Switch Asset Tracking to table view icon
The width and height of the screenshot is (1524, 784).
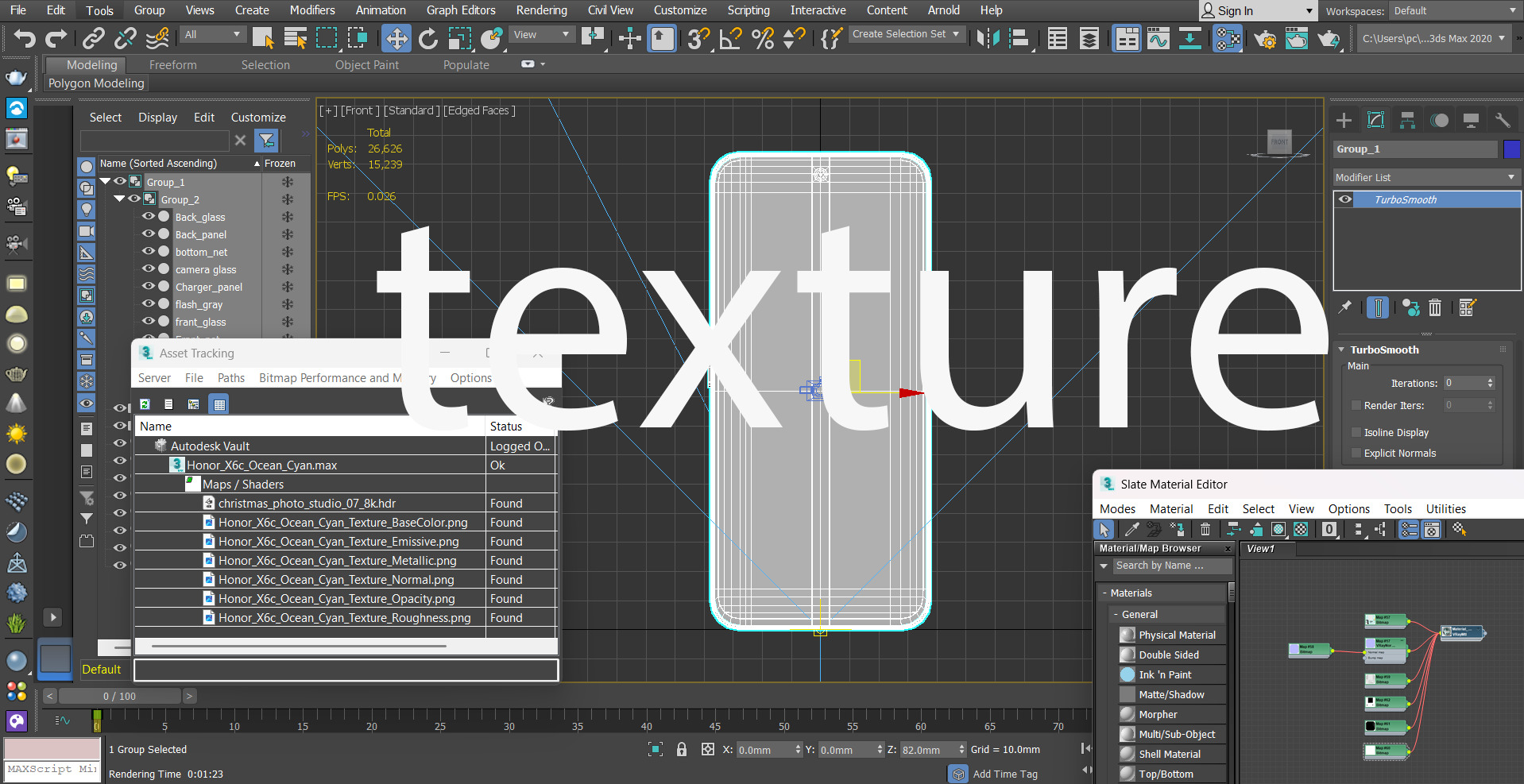[x=219, y=404]
